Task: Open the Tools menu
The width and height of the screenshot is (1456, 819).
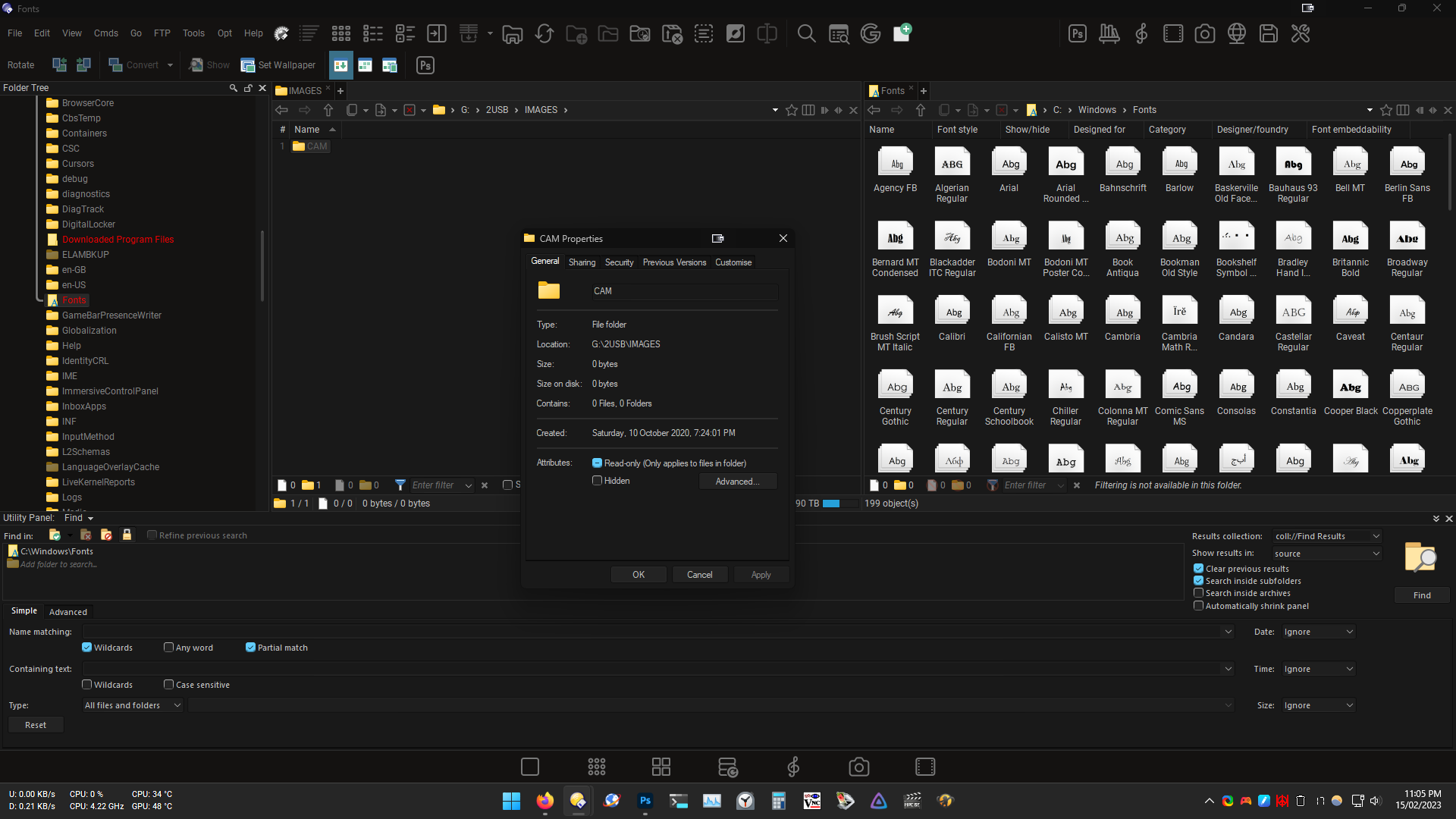Action: [193, 33]
